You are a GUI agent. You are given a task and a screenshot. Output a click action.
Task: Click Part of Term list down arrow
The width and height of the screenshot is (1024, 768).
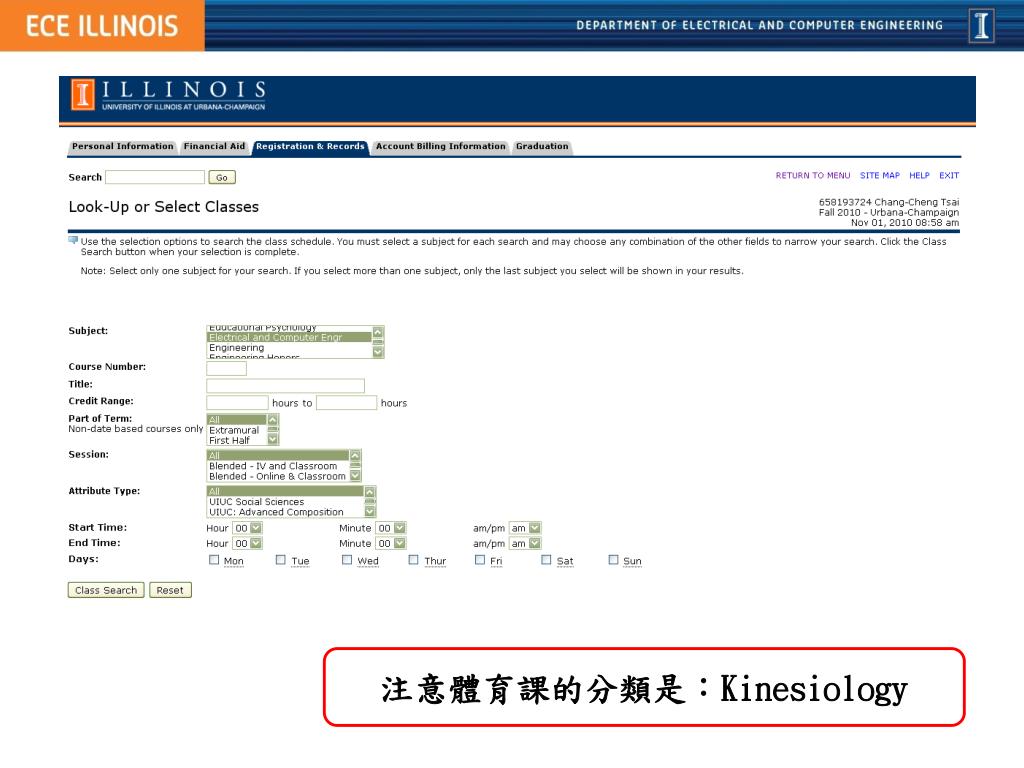click(x=273, y=440)
